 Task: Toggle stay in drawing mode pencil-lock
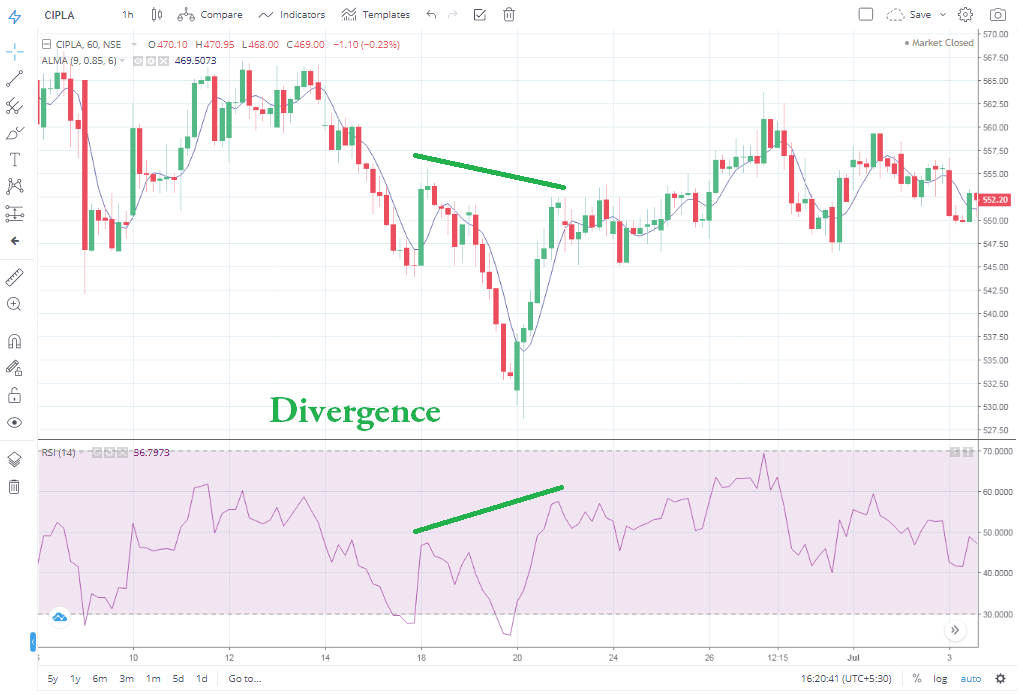tap(14, 368)
